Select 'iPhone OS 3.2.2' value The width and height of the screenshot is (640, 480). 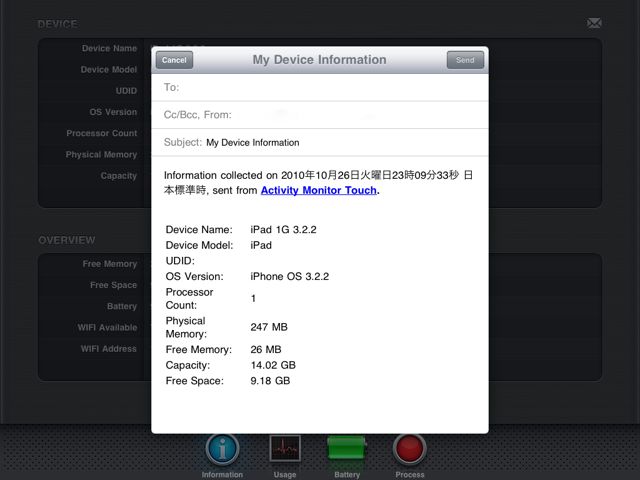click(289, 276)
